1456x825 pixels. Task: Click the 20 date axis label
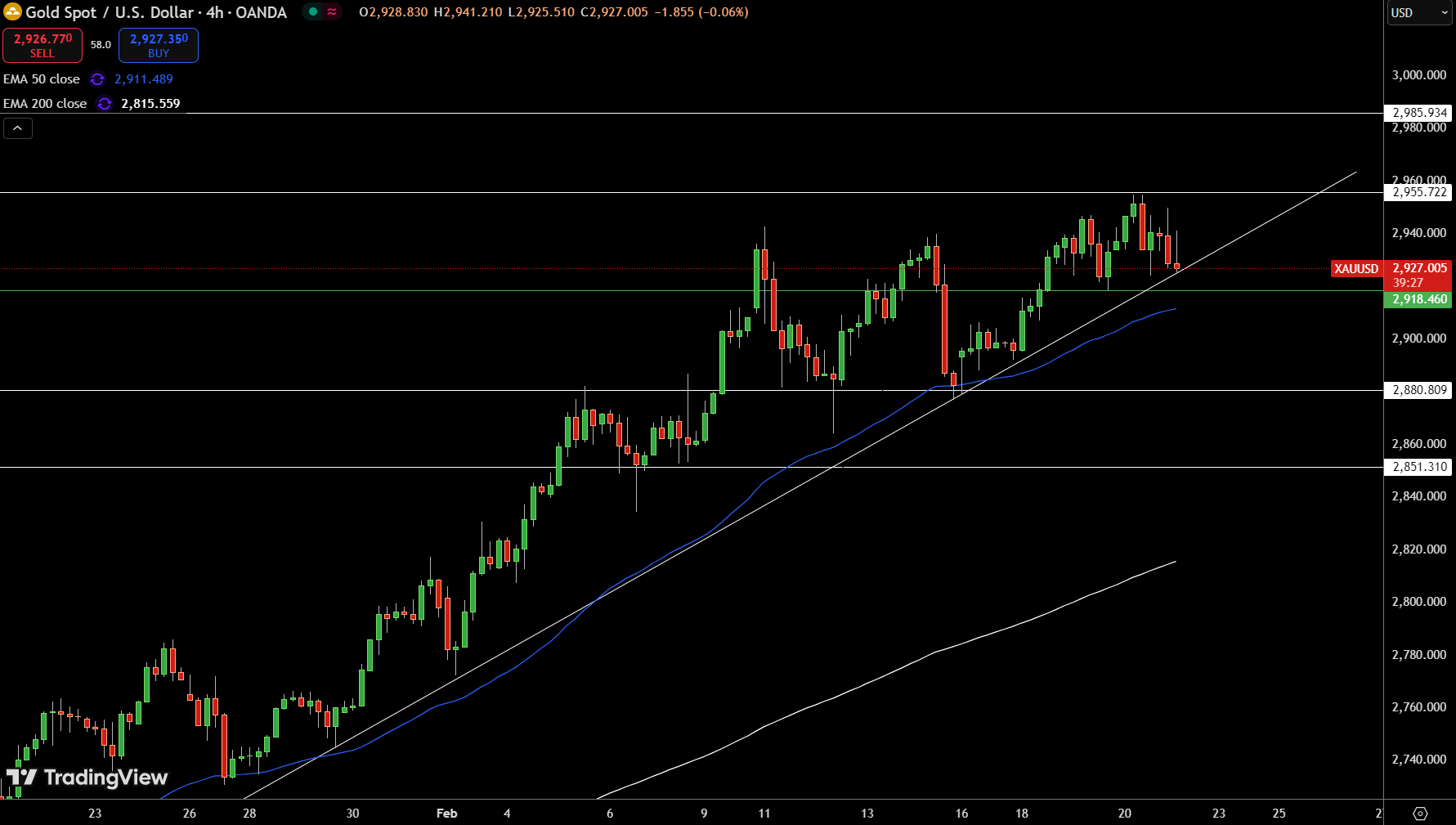pyautogui.click(x=1125, y=814)
